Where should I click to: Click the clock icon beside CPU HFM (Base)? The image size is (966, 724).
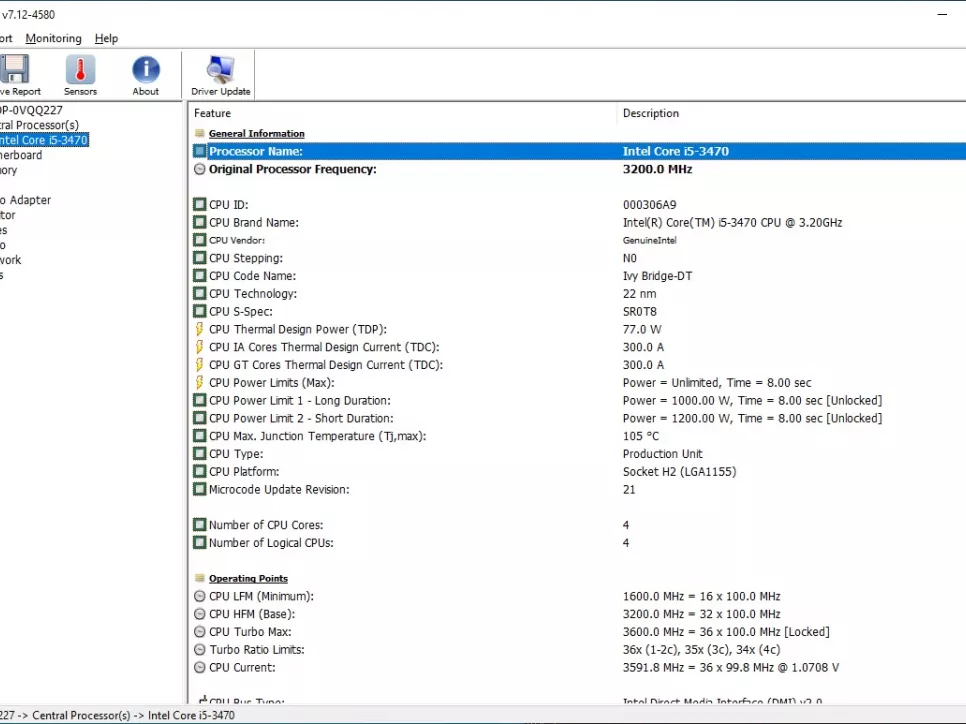point(200,614)
